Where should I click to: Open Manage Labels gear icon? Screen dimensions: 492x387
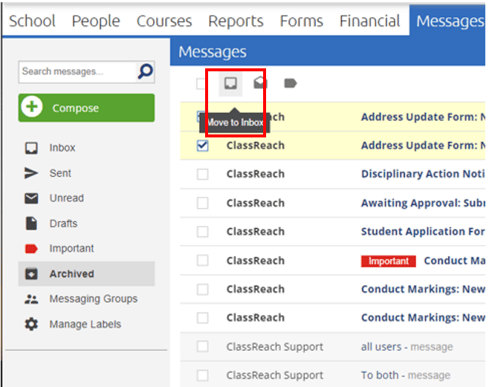(x=31, y=324)
